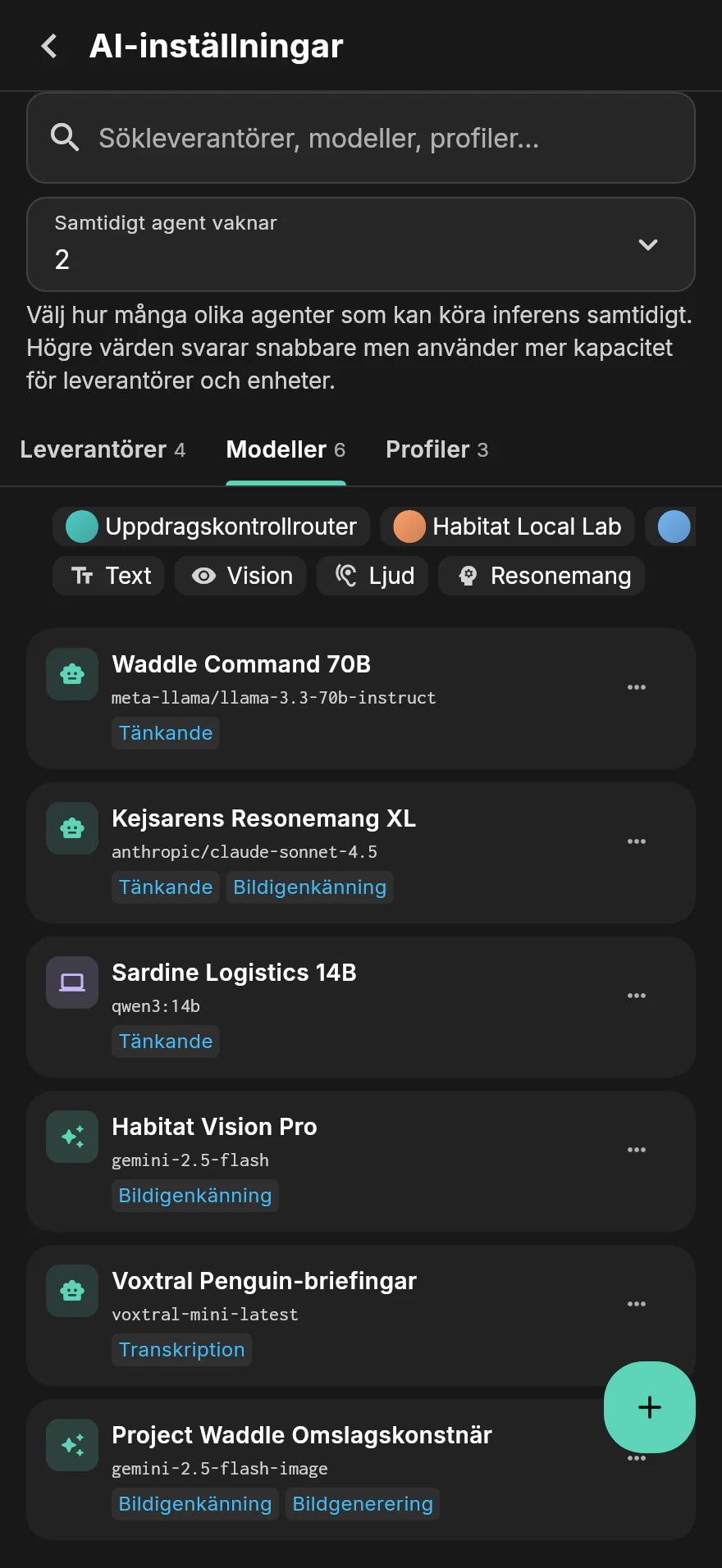Viewport: 722px width, 1568px height.
Task: Expand the Samtidigt agent vaknar dropdown
Action: pyautogui.click(x=361, y=244)
